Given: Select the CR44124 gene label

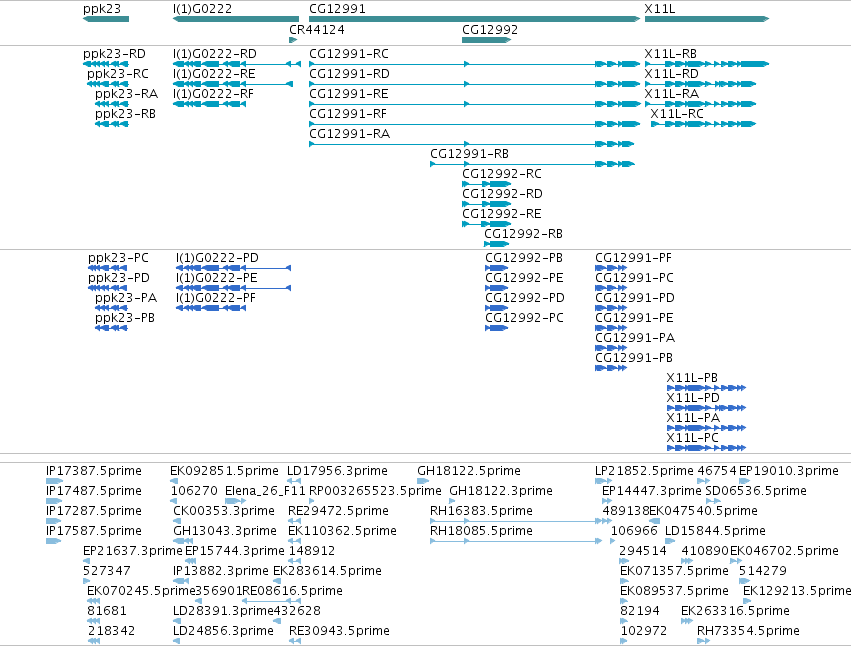Looking at the screenshot, I should [x=317, y=29].
